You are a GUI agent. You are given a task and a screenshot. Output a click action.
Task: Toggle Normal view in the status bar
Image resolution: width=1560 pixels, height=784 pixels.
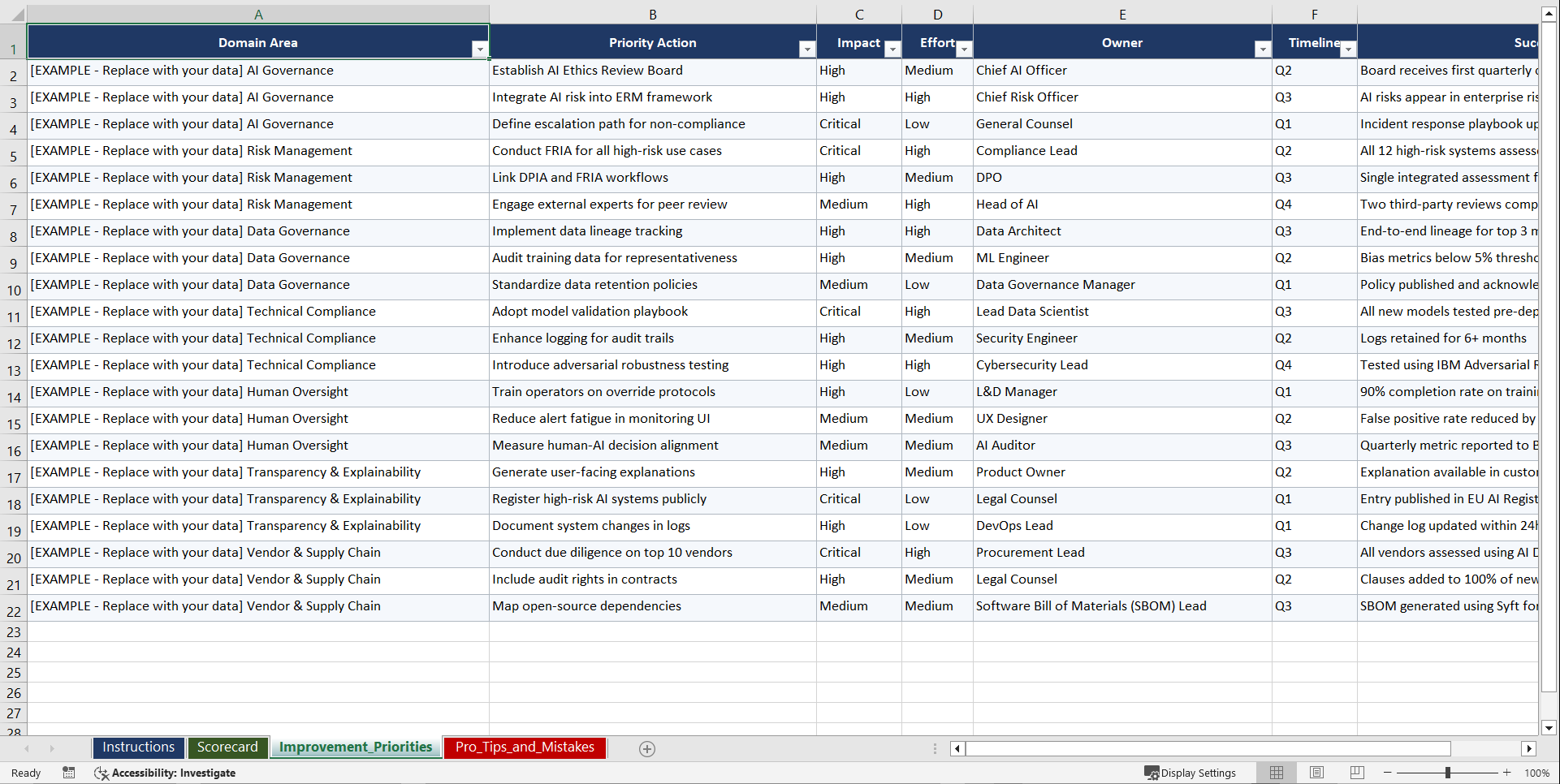[1276, 773]
